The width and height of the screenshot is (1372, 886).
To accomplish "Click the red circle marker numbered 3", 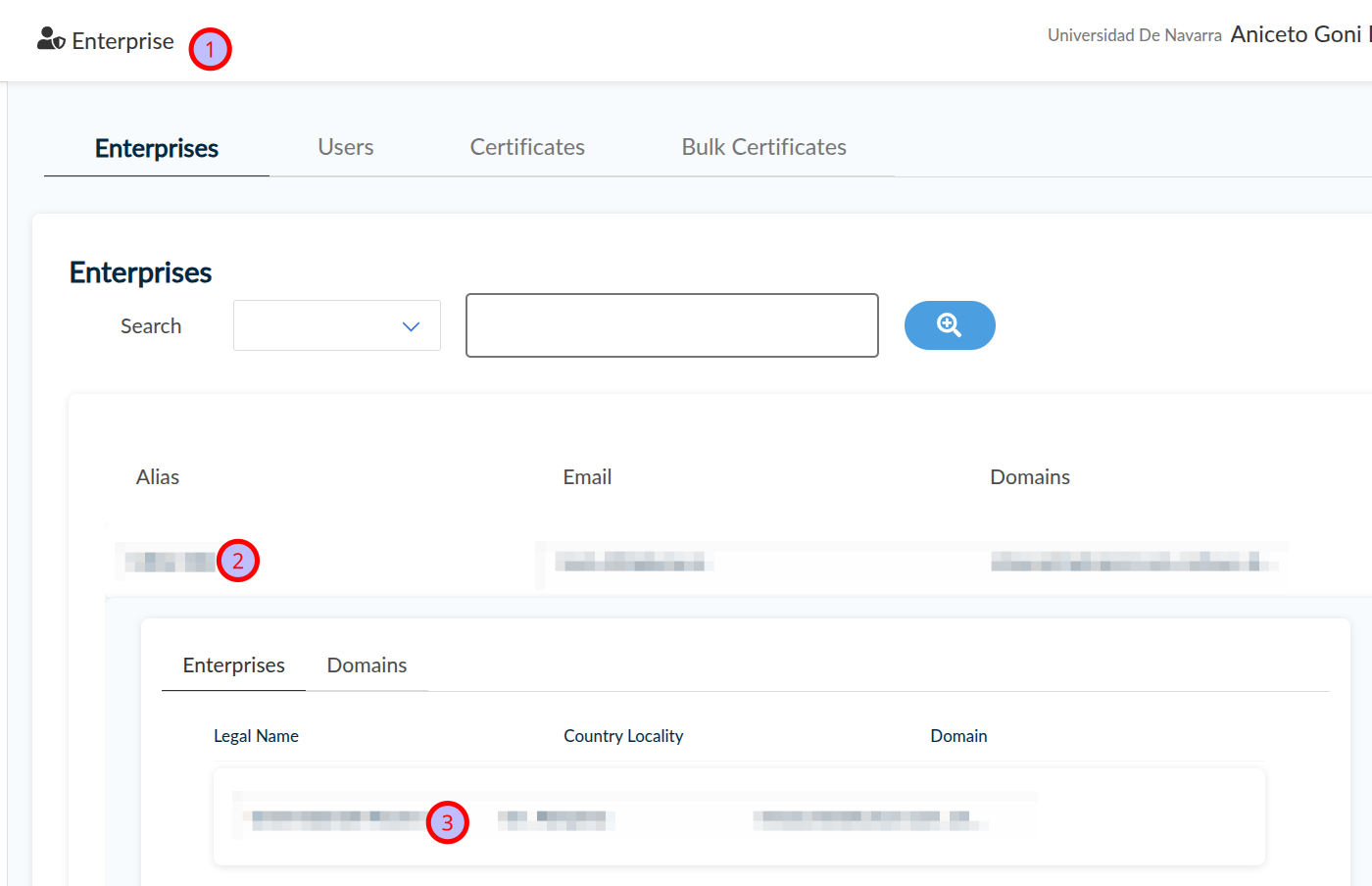I will pyautogui.click(x=447, y=822).
